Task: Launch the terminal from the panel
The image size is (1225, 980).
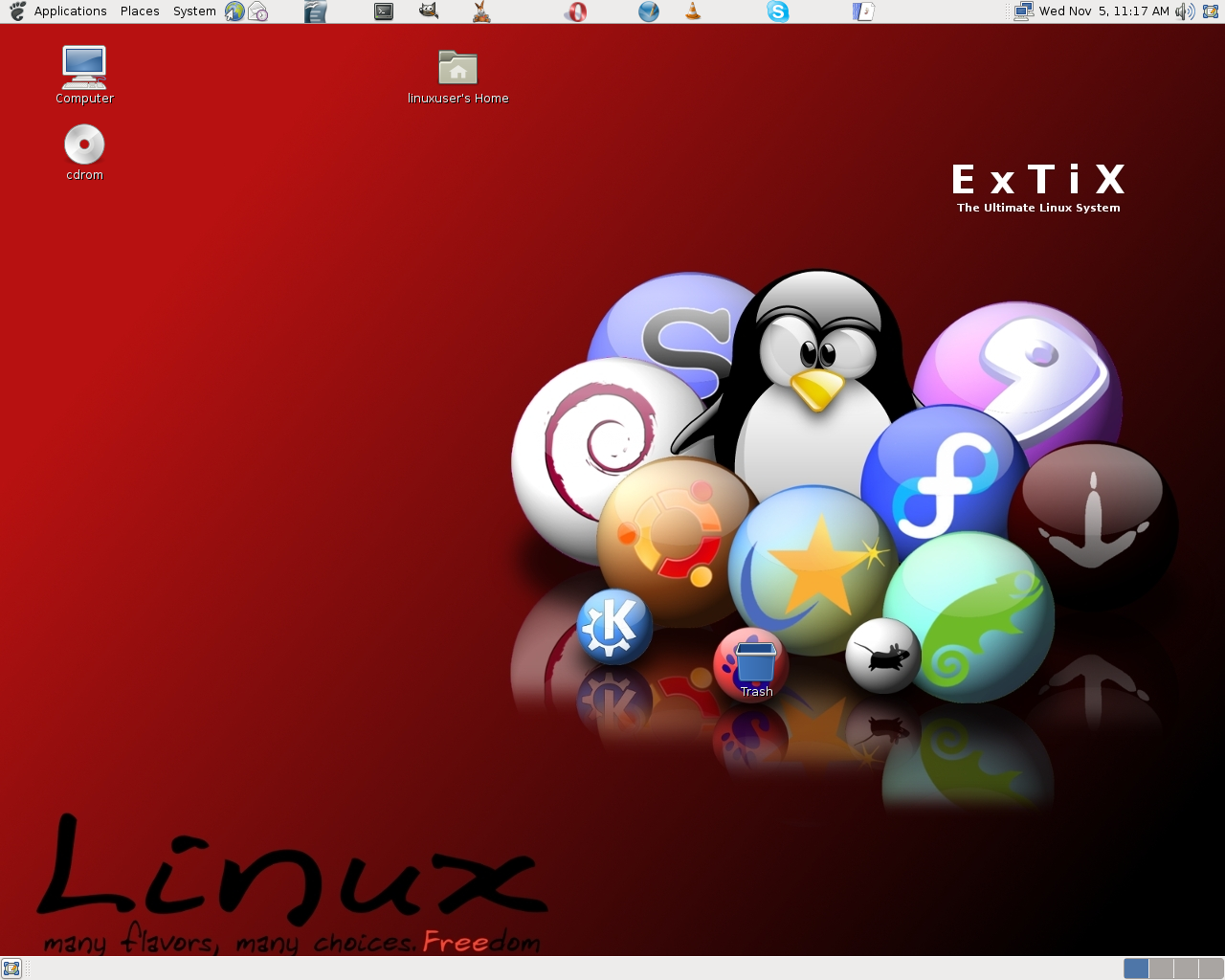Action: click(x=384, y=11)
